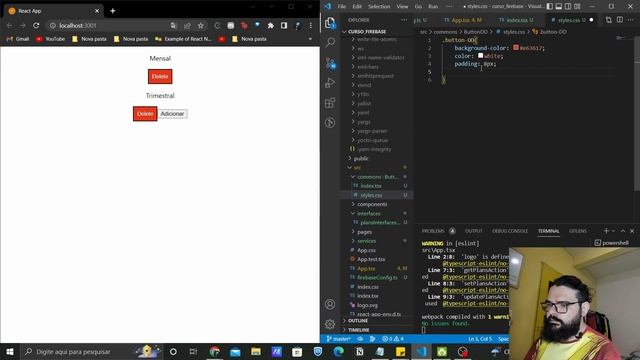The width and height of the screenshot is (640, 360).
Task: Share this page from the address bar
Action: 187,25
